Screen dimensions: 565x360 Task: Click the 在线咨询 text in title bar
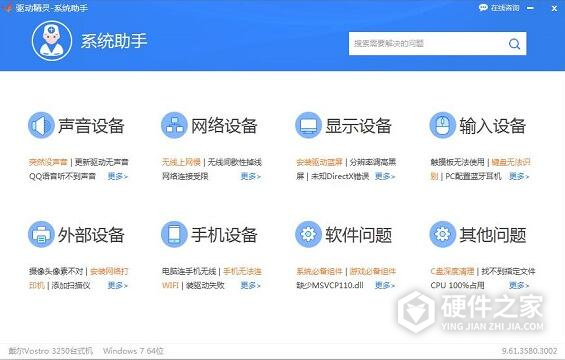[x=505, y=8]
